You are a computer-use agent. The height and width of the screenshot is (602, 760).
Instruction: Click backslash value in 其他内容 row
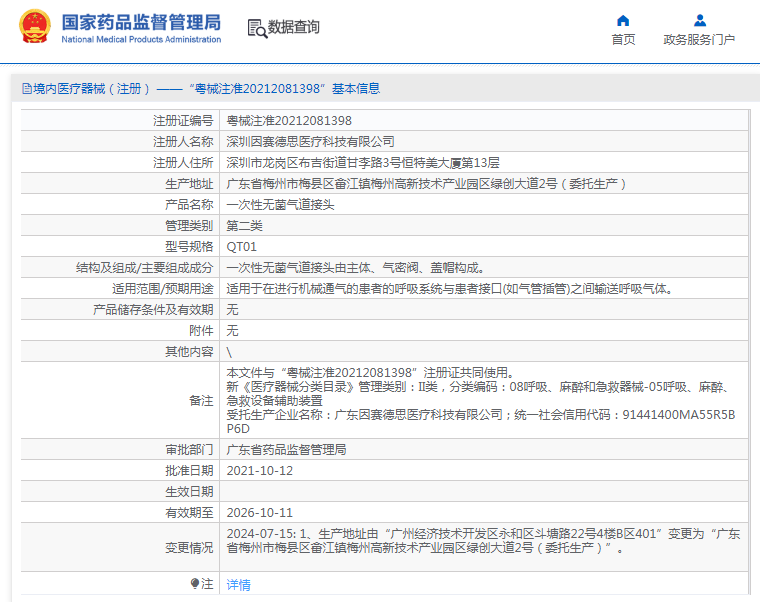point(229,352)
